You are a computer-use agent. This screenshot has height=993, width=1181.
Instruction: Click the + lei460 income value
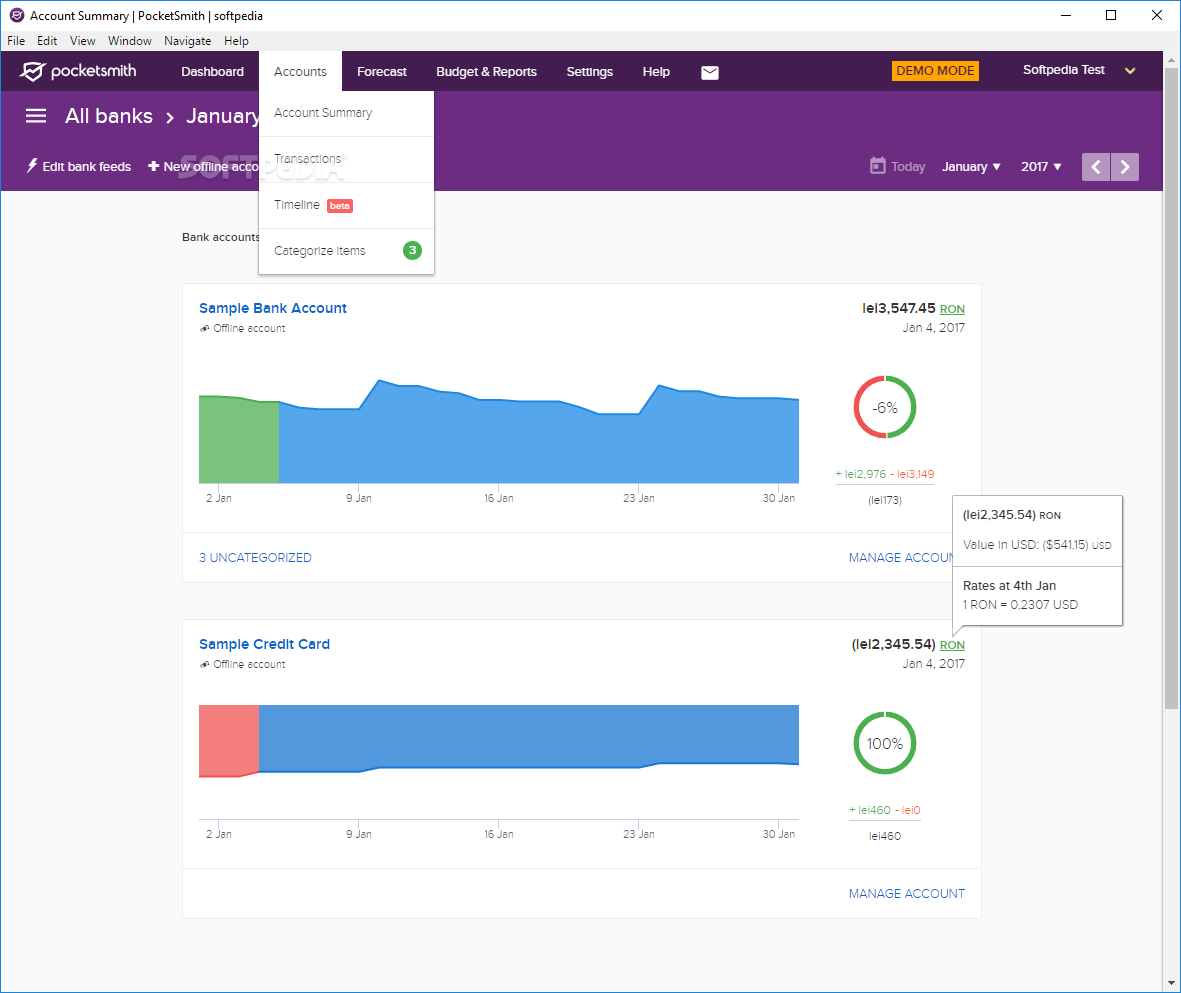click(x=870, y=811)
